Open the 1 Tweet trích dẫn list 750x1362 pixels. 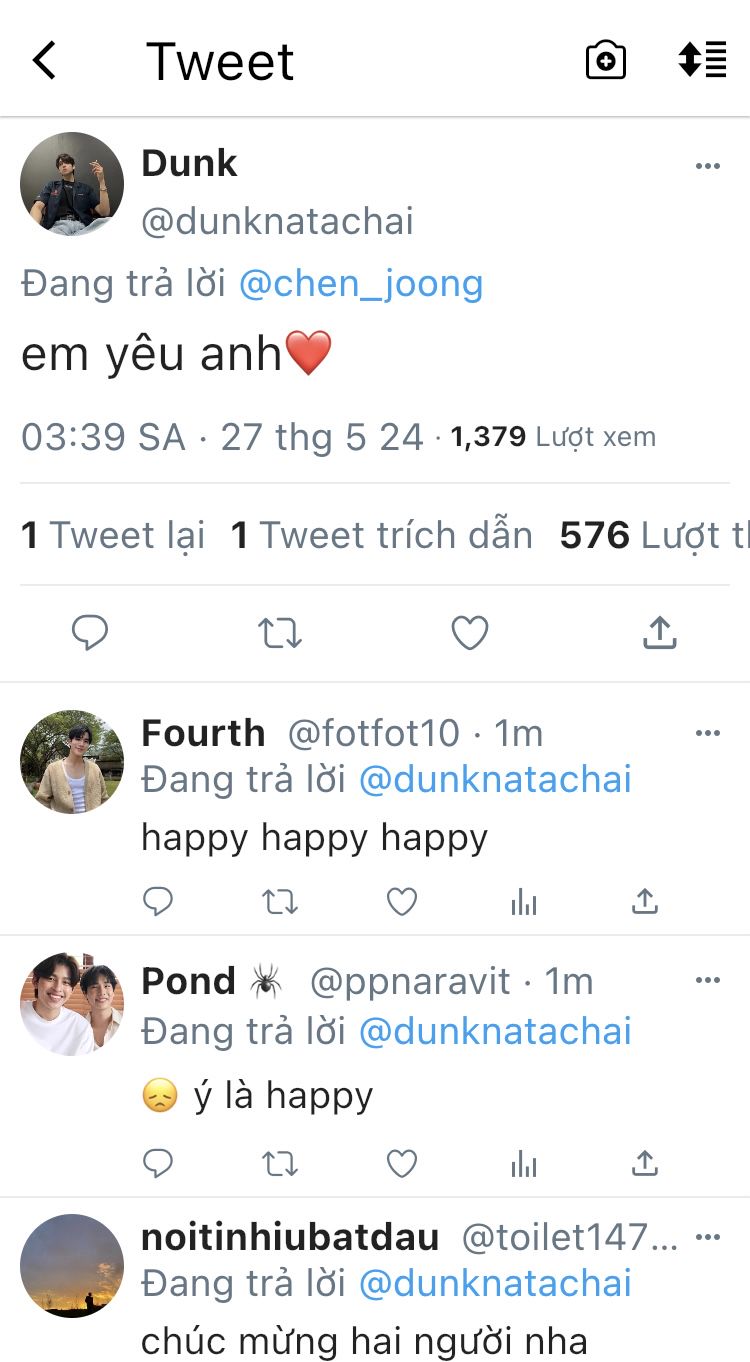(381, 536)
